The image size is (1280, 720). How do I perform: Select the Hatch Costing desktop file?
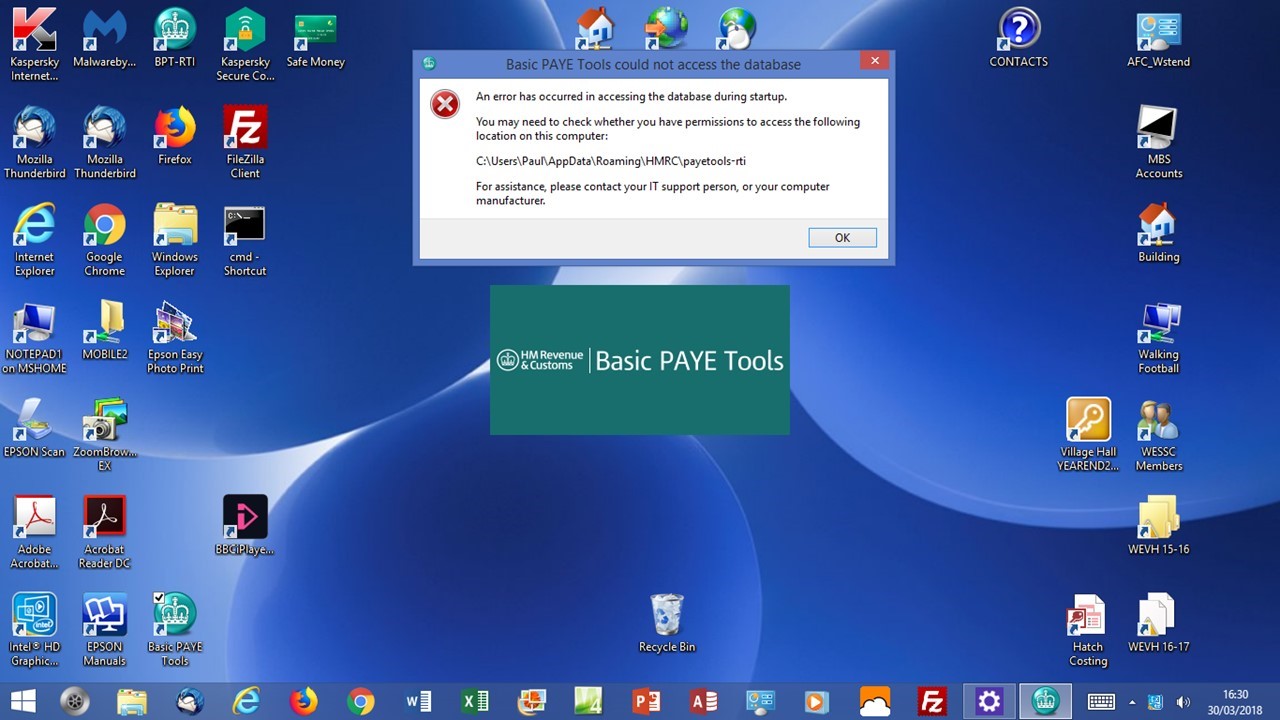click(1088, 630)
